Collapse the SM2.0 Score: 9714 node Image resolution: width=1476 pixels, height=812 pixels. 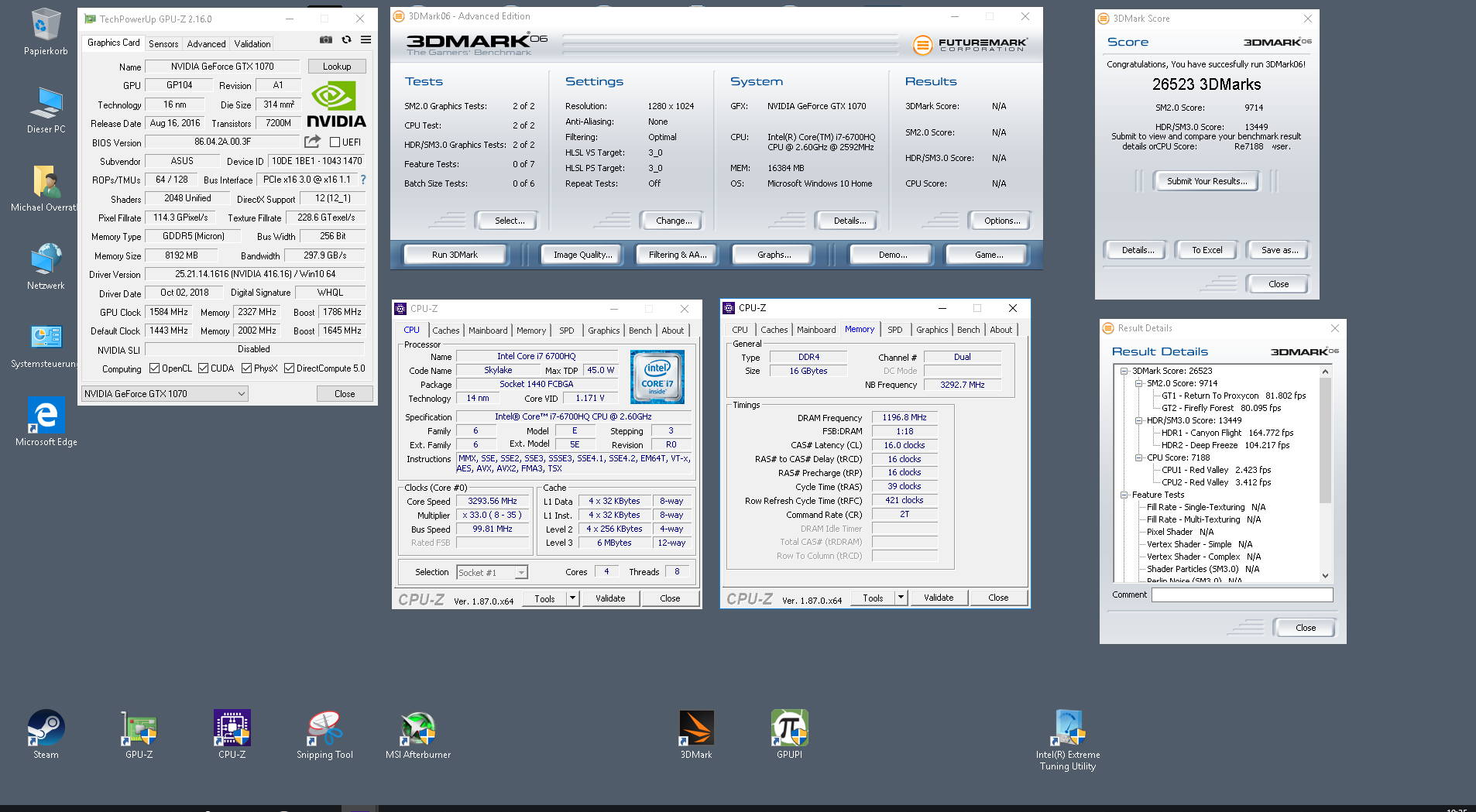coord(1138,383)
